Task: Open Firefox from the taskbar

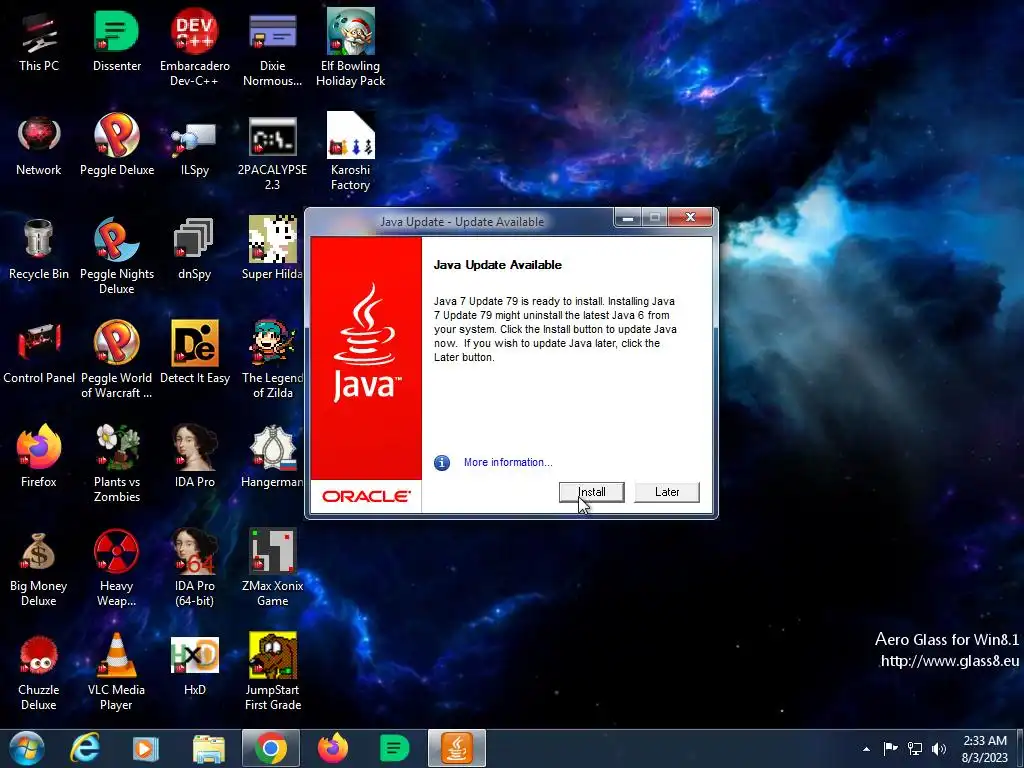Action: click(x=333, y=748)
